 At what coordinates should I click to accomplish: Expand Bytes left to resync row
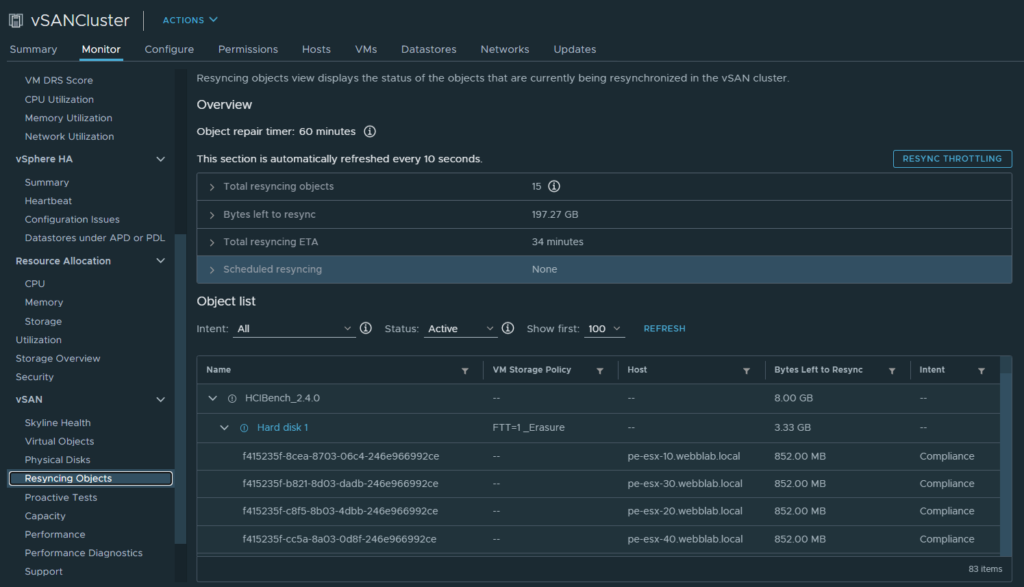(212, 215)
